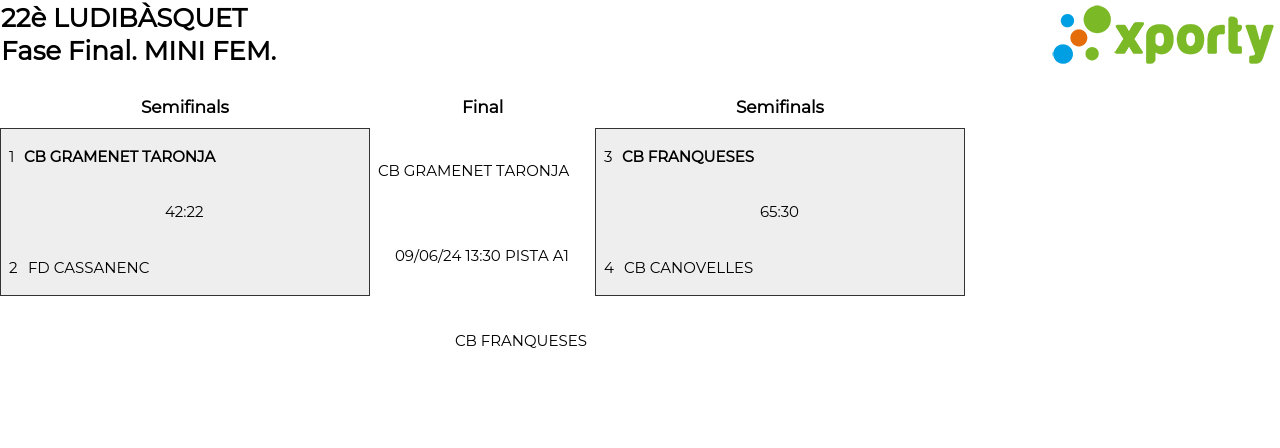Click the Xporty logo
The height and width of the screenshot is (448, 1280).
coord(1162,36)
